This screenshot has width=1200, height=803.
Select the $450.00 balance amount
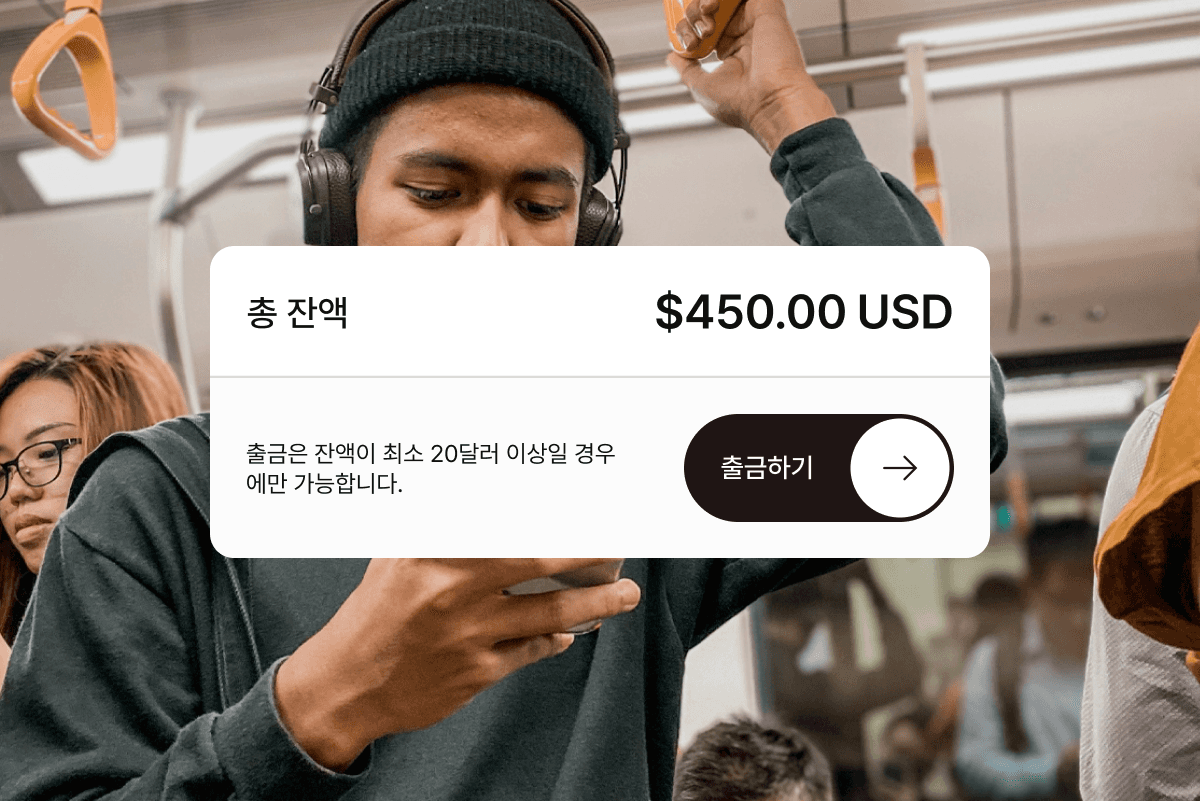click(750, 312)
